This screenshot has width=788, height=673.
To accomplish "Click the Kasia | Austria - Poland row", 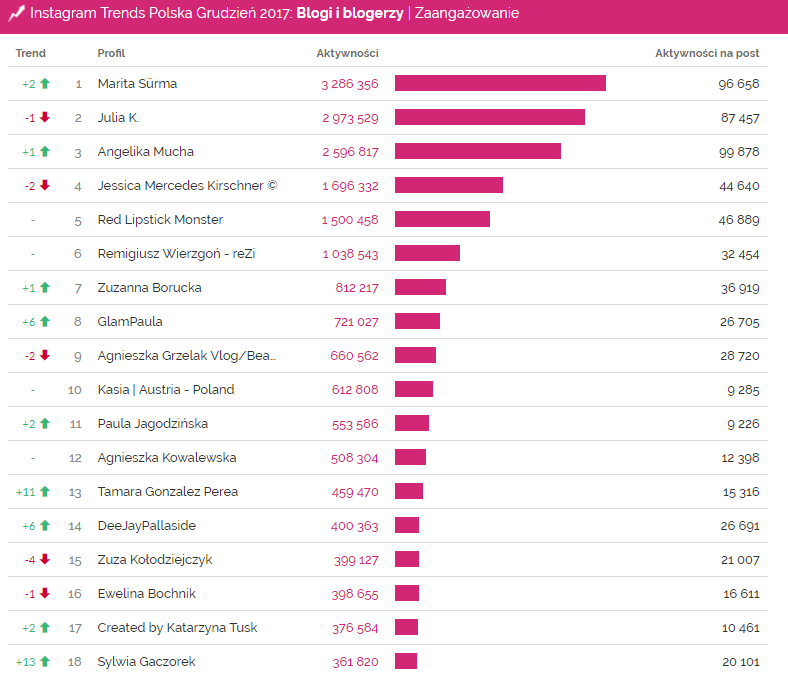I will coord(166,390).
